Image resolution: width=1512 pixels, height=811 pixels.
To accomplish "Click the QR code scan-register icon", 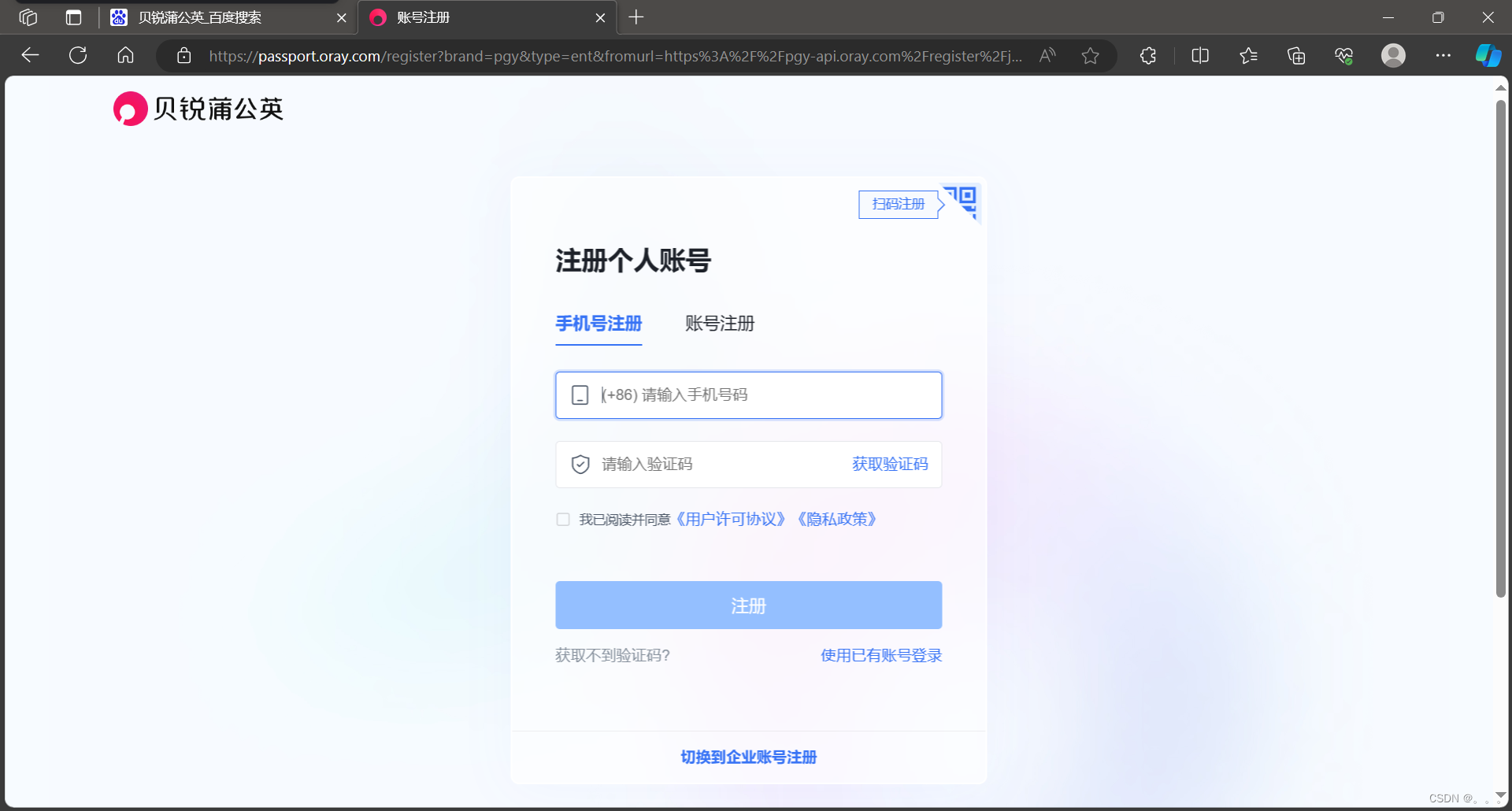I will point(962,202).
